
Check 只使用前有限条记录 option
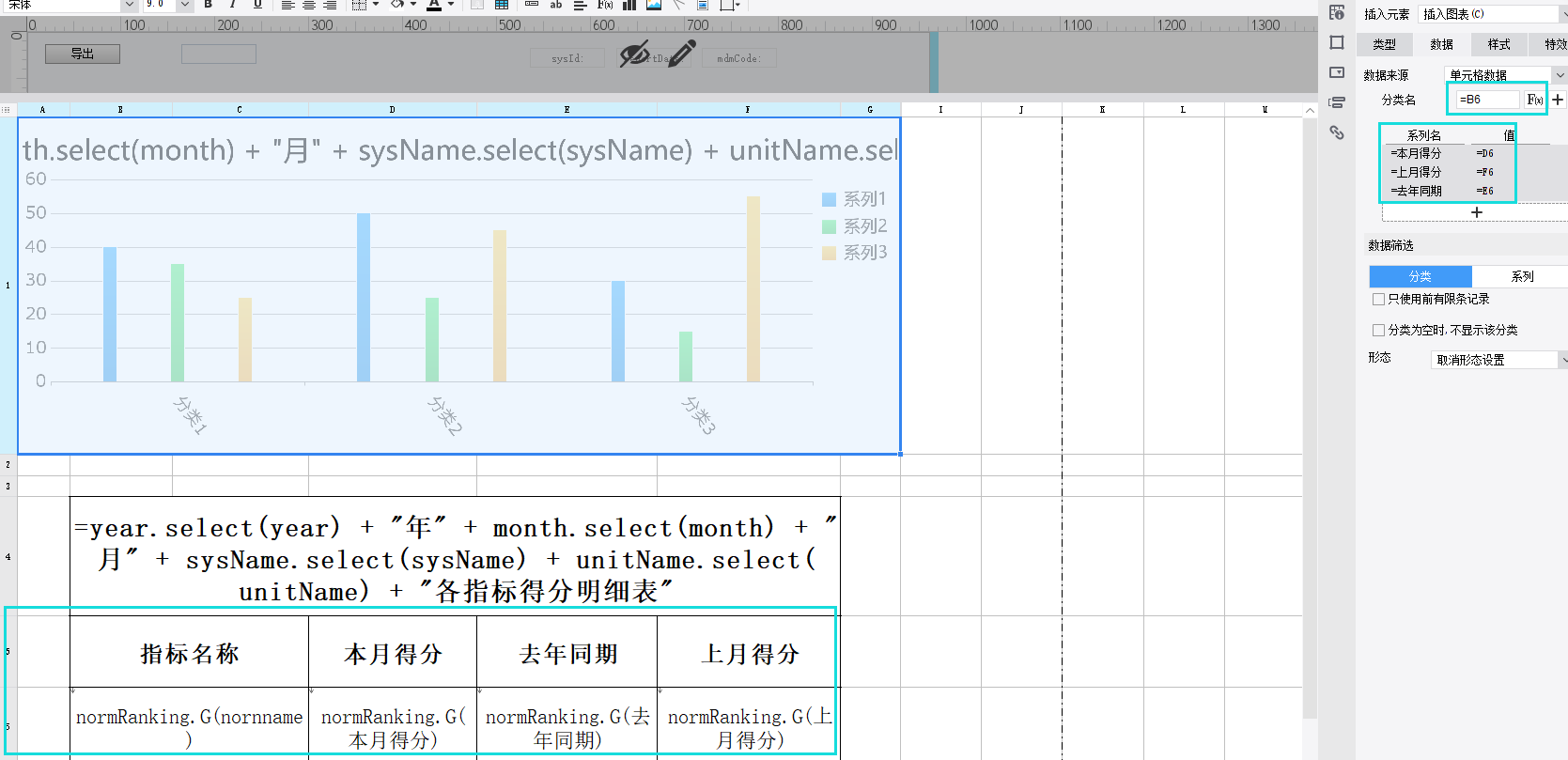(x=1378, y=300)
